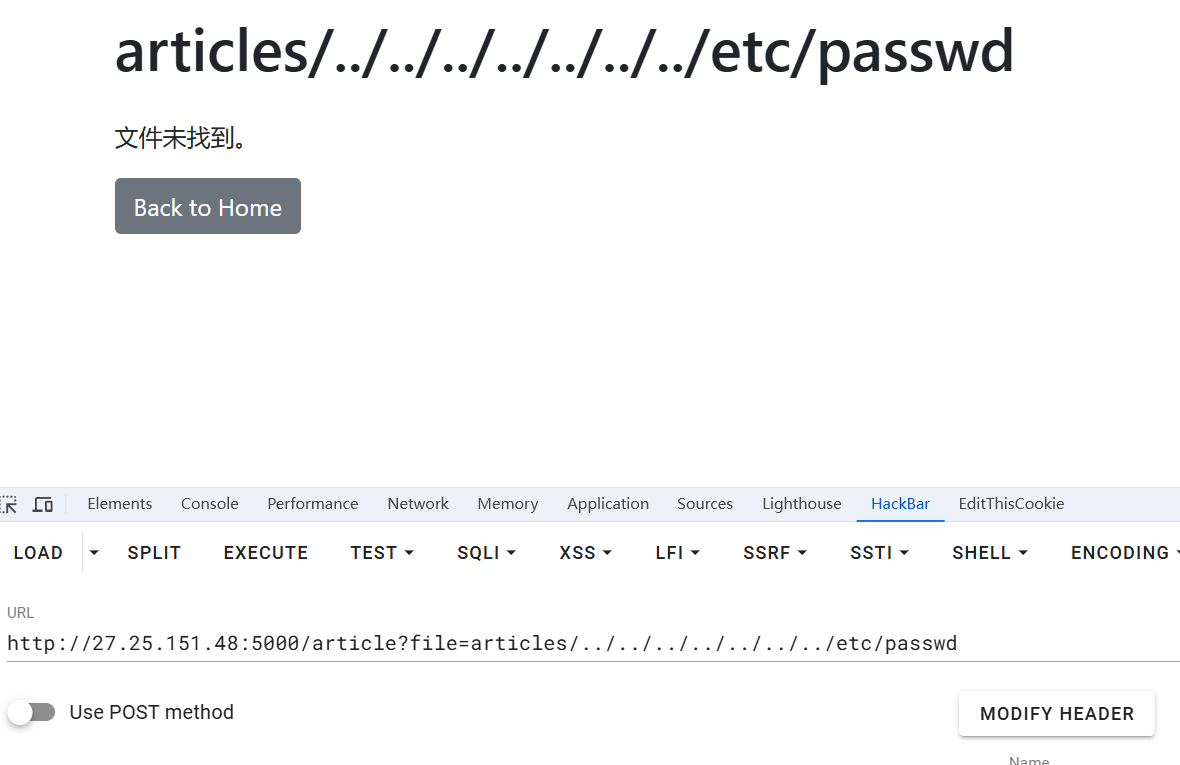Enable the Use POST method switch
Screen dimensions: 1180x765
tap(31, 712)
